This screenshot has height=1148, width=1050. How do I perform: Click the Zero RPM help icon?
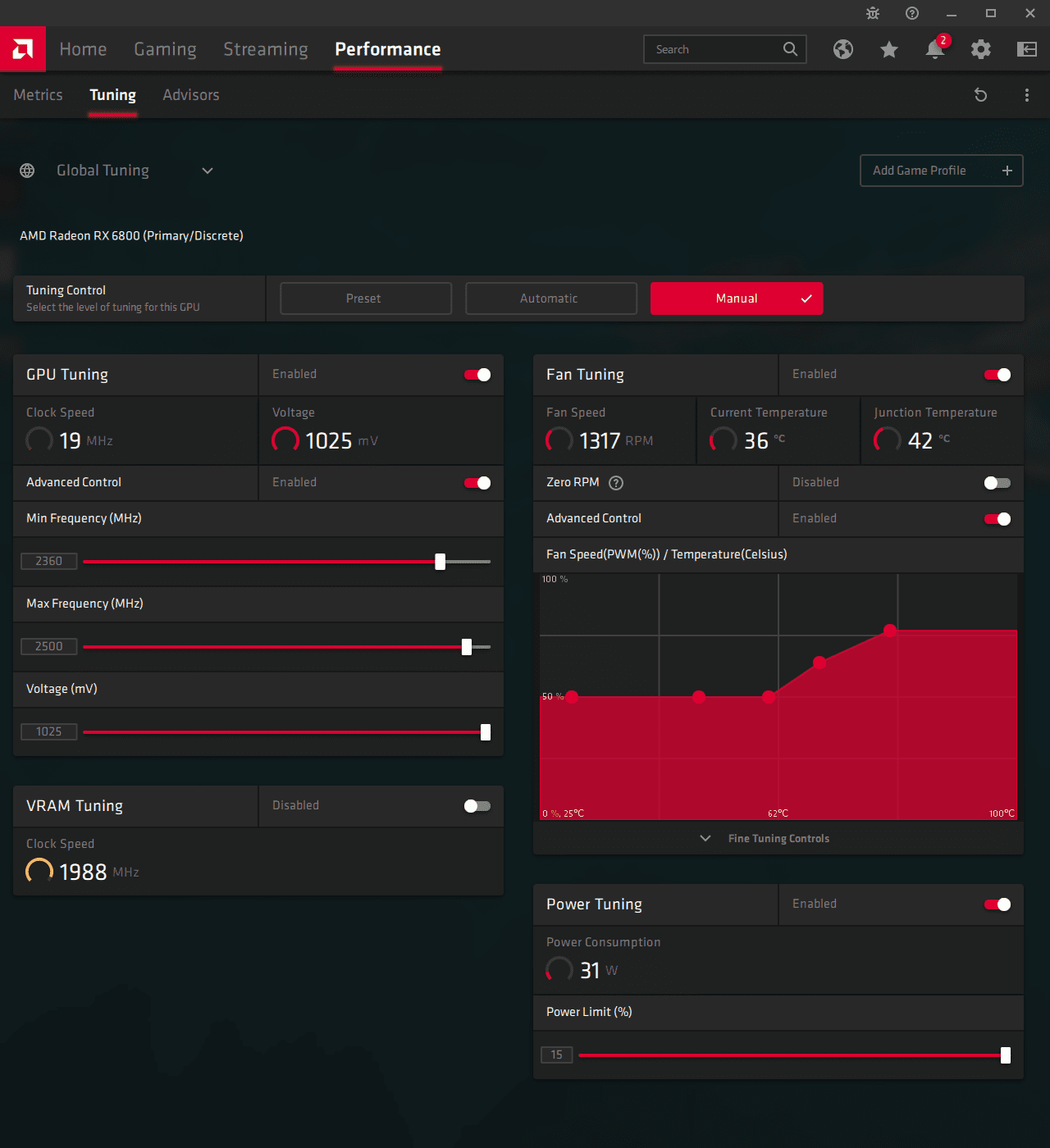click(616, 483)
